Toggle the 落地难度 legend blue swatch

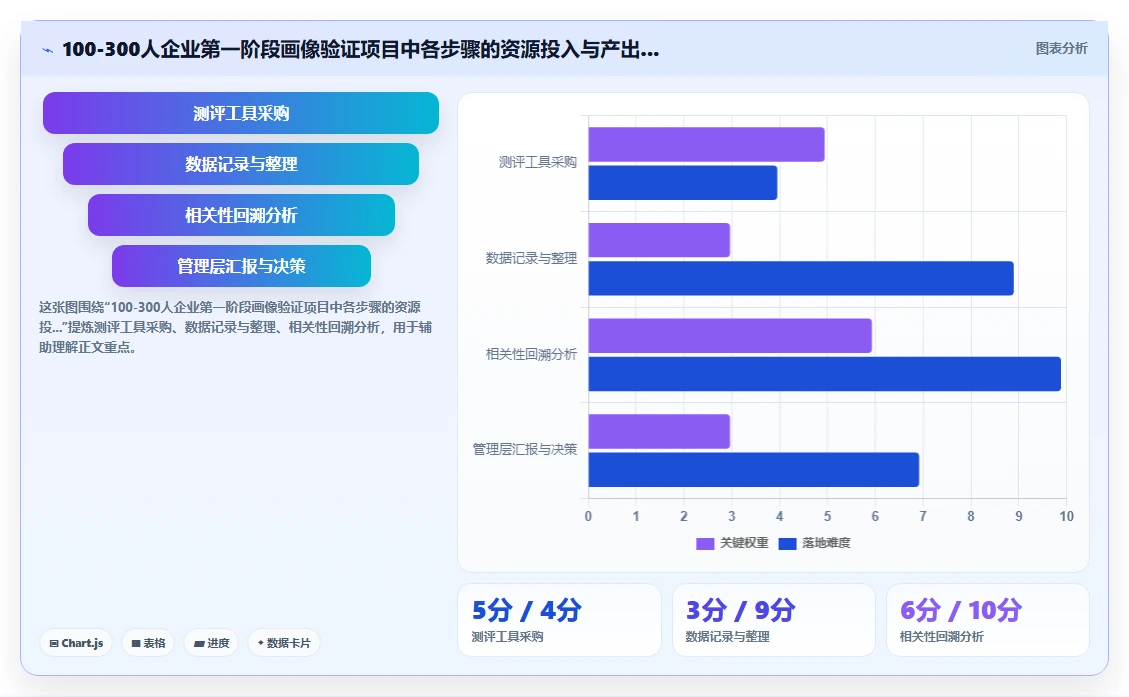(x=788, y=544)
